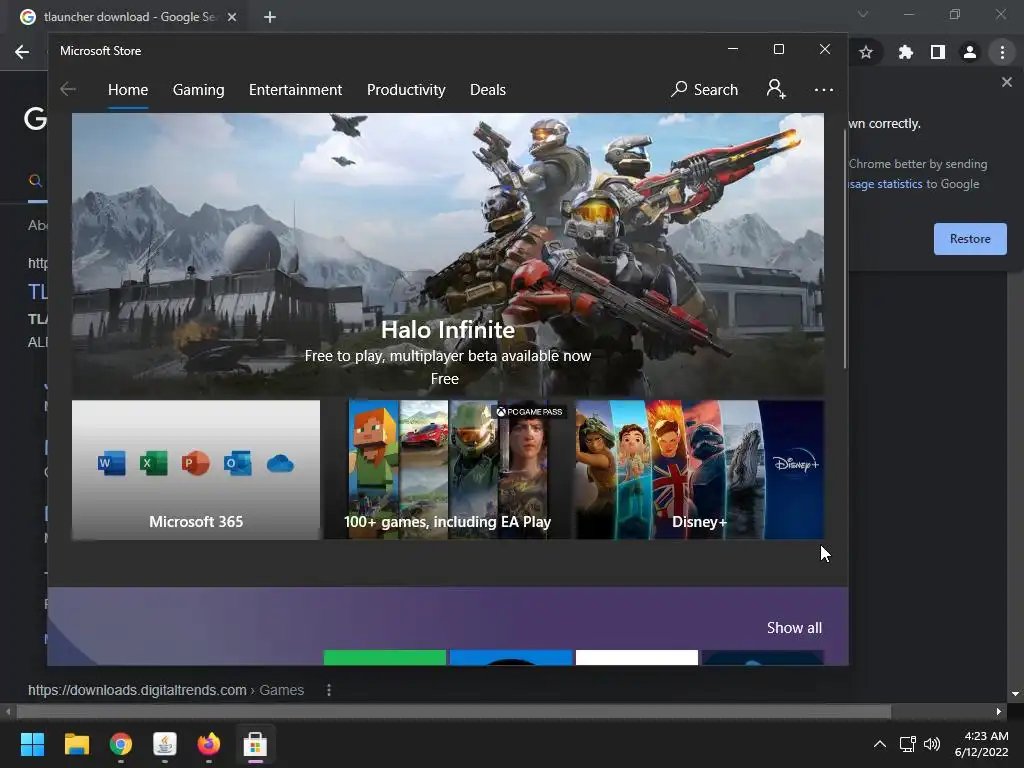Open Windows Start menu
The image size is (1024, 768).
[32, 744]
